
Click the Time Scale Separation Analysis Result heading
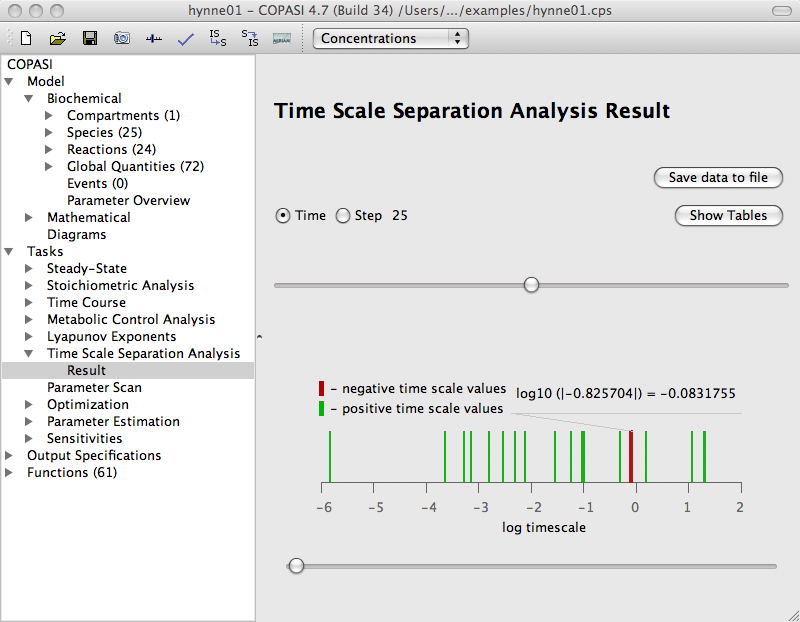[472, 111]
